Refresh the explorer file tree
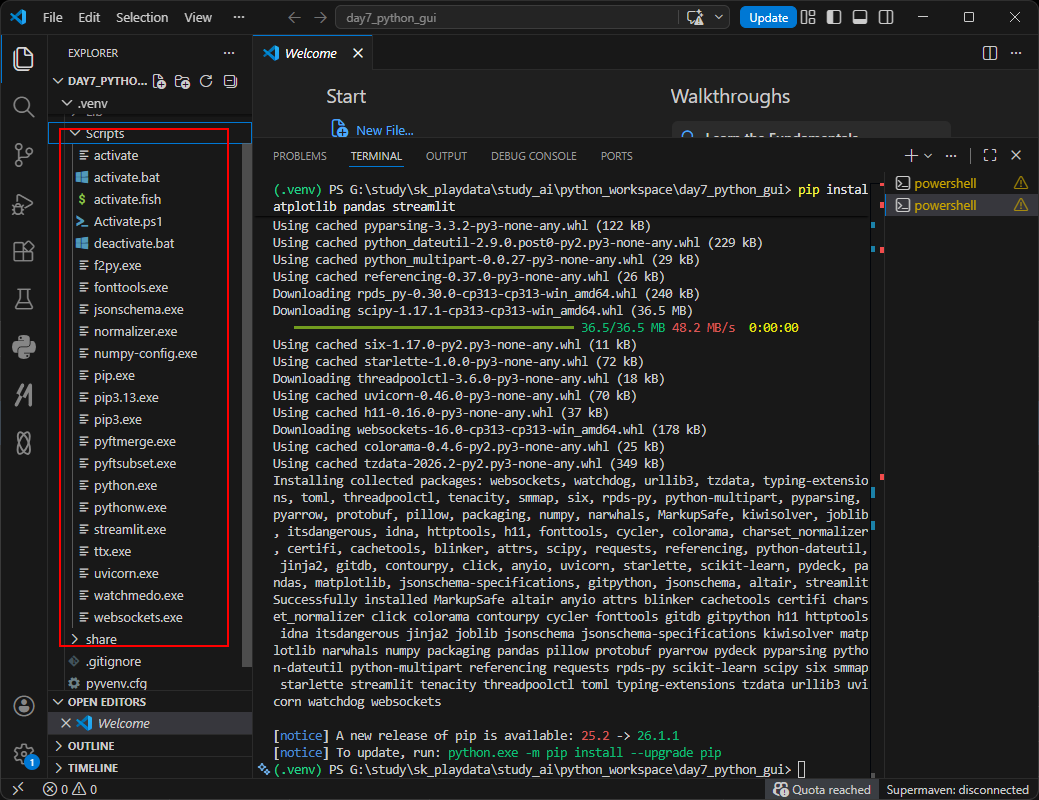Viewport: 1039px width, 800px height. point(206,81)
